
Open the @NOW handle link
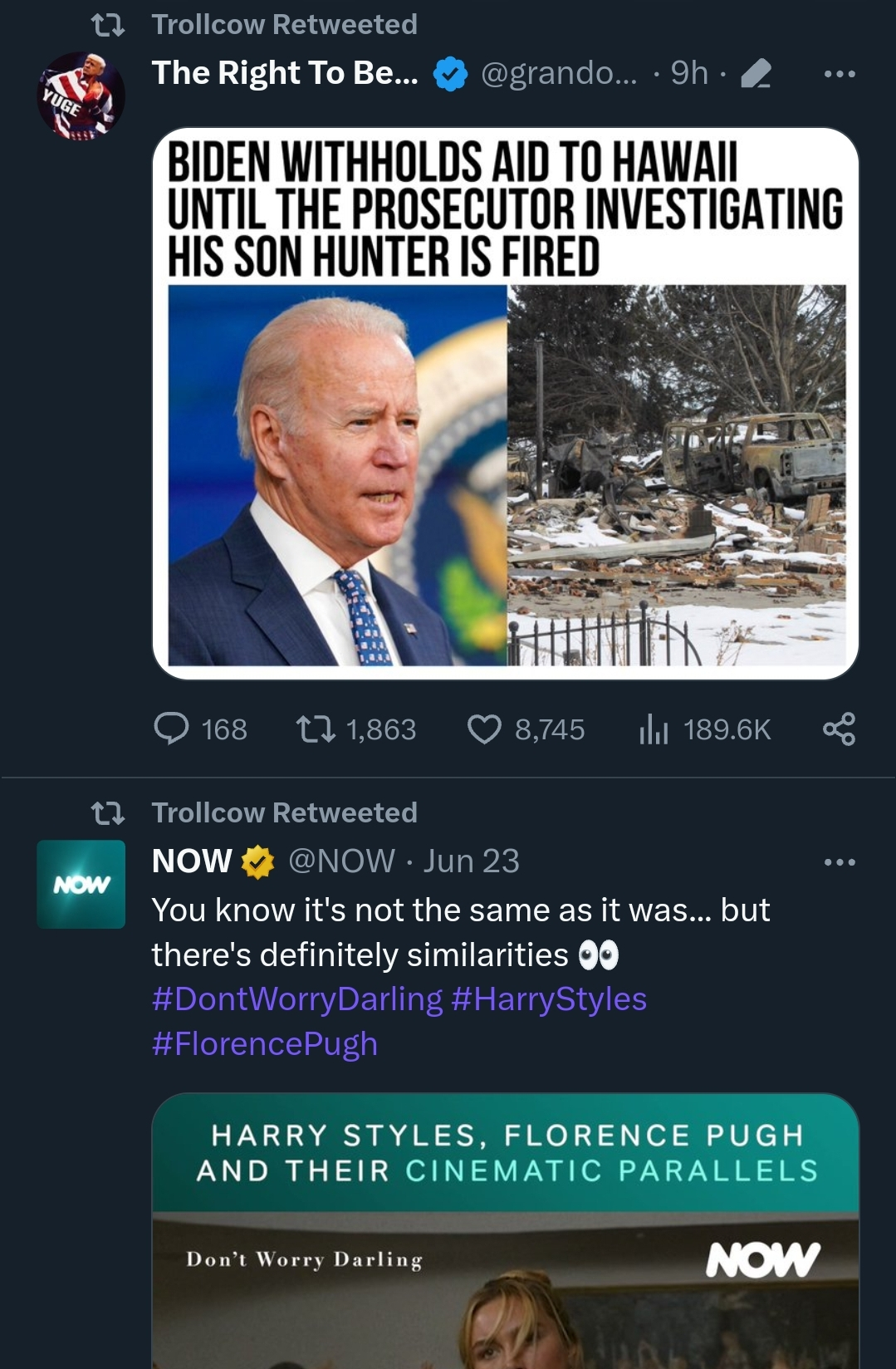click(x=341, y=861)
